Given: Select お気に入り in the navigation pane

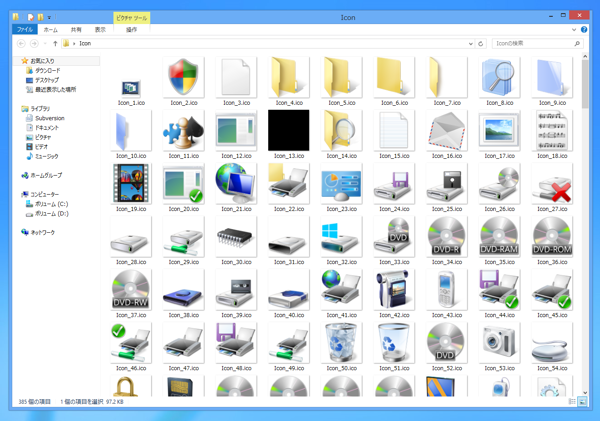Looking at the screenshot, I should coord(42,61).
